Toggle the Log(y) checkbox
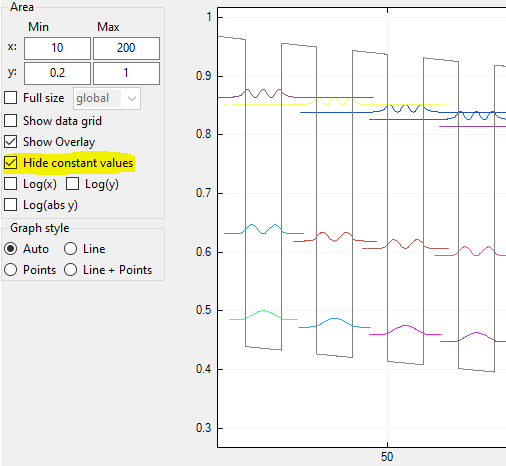Image resolution: width=506 pixels, height=466 pixels. [72, 184]
